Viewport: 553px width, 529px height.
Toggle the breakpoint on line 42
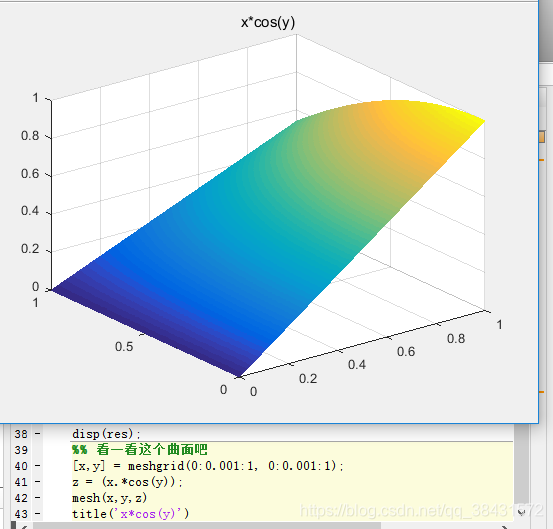(x=37, y=498)
